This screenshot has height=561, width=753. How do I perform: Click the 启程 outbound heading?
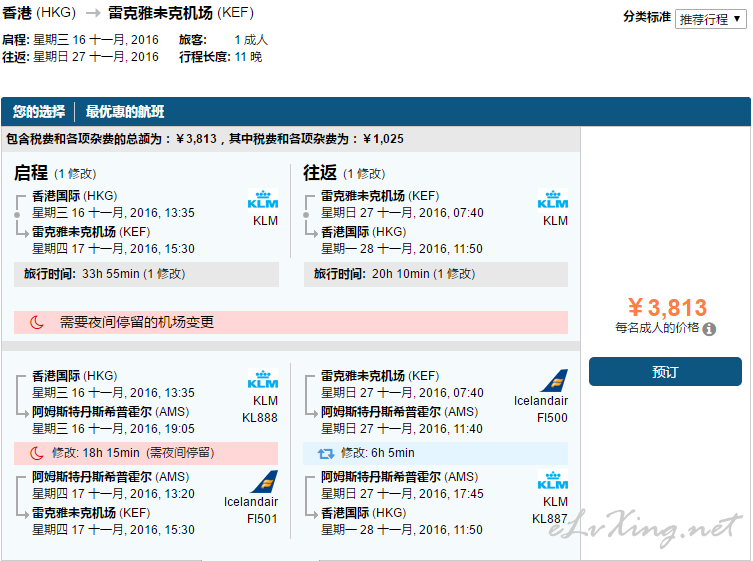(31, 173)
